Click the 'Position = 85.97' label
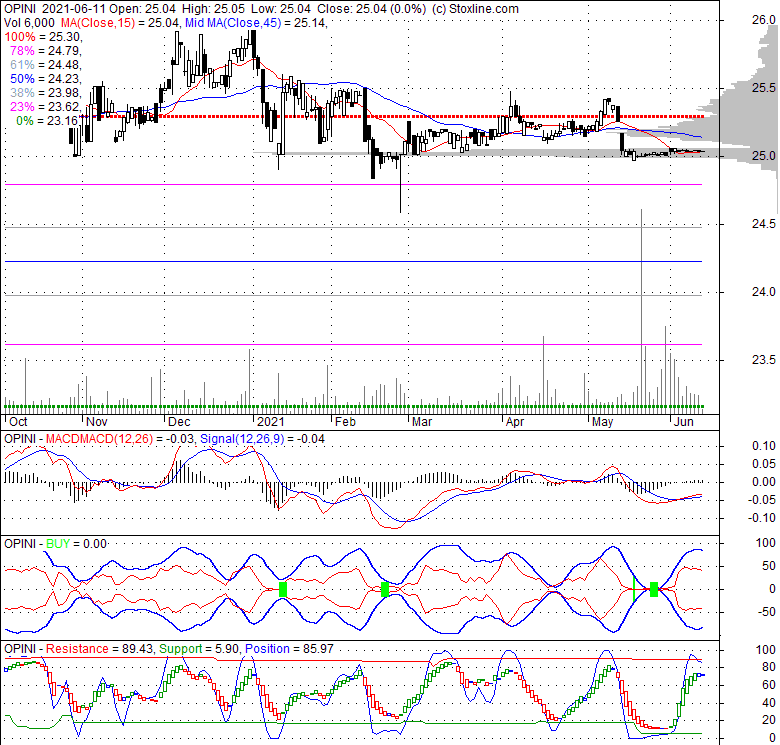Viewport: 780px width, 745px height. (290, 649)
